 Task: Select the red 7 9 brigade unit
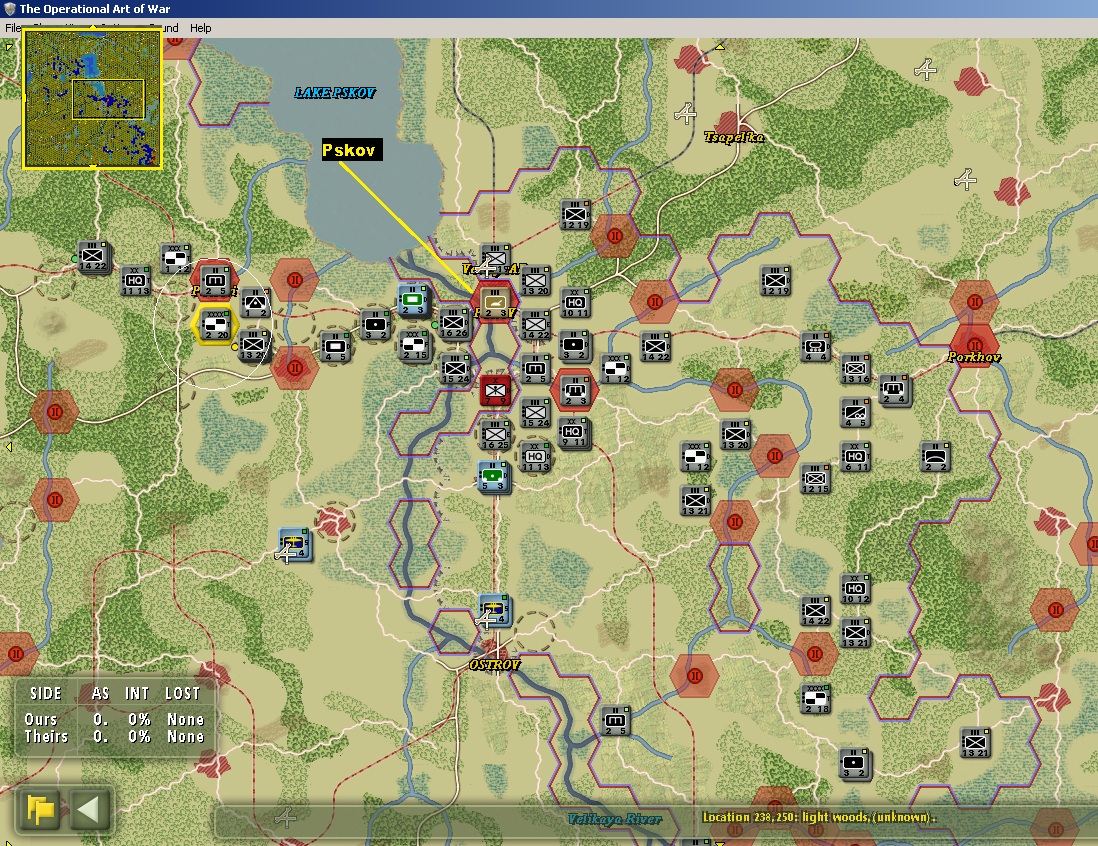pyautogui.click(x=495, y=390)
